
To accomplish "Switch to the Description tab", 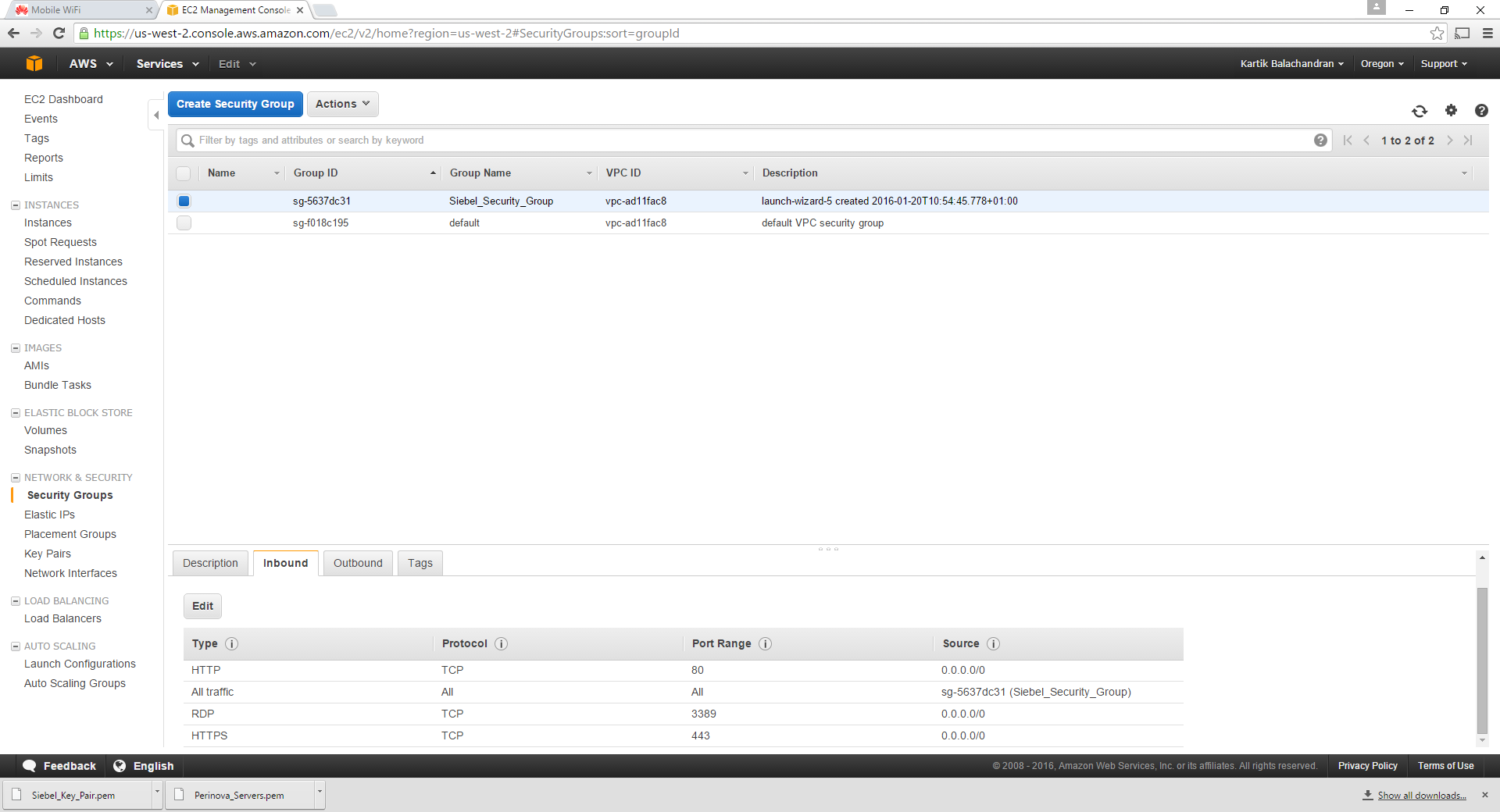I will click(x=210, y=563).
